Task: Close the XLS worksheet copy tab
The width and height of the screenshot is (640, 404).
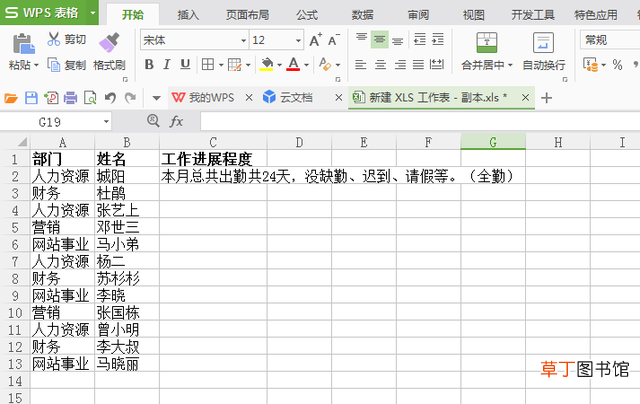Action: click(x=525, y=98)
